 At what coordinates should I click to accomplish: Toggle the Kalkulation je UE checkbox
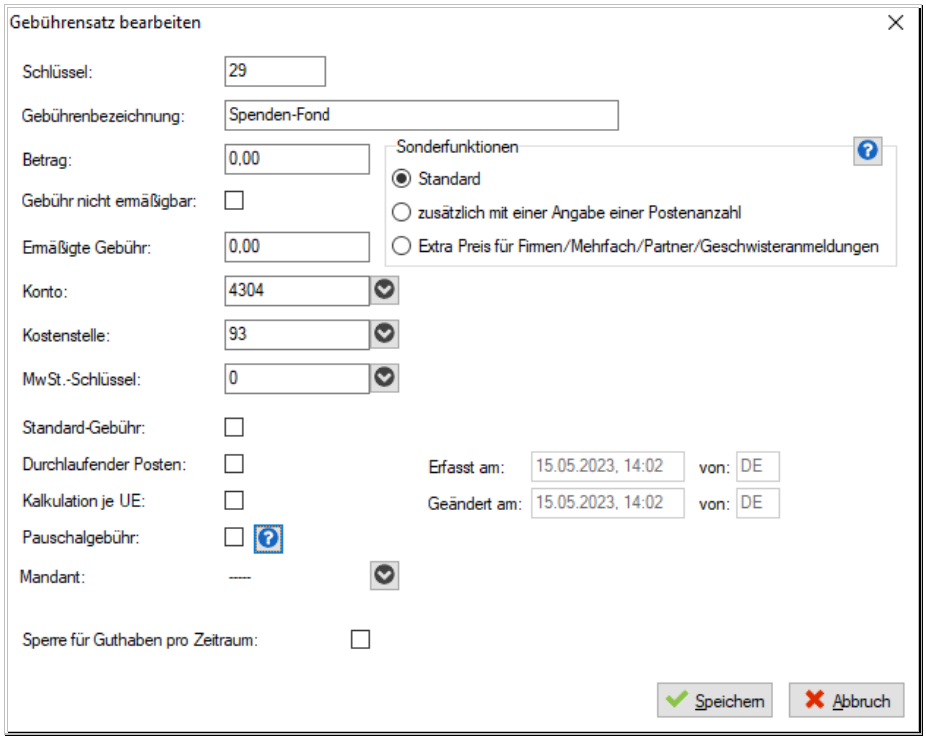tap(234, 500)
